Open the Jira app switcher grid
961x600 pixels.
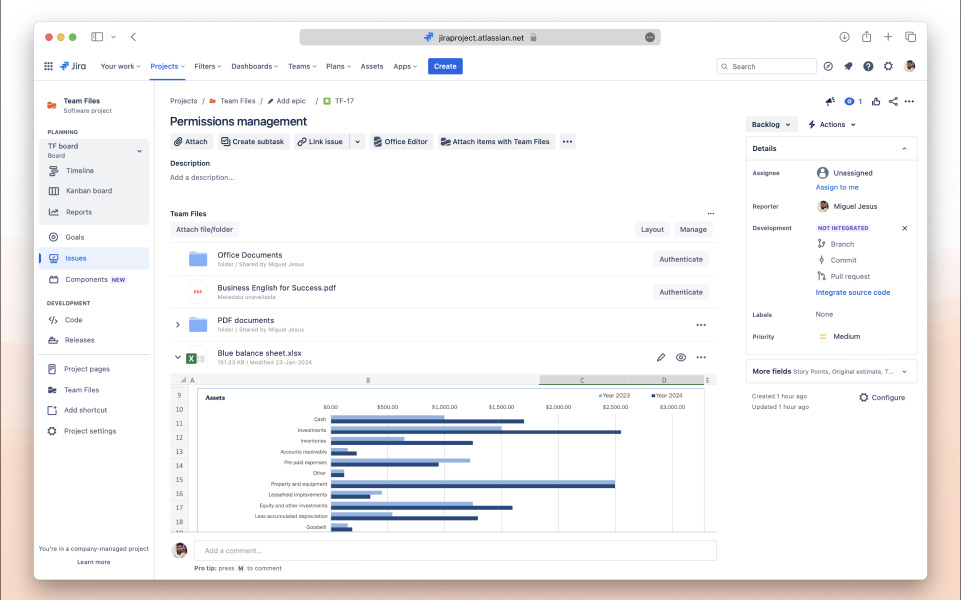tap(48, 66)
